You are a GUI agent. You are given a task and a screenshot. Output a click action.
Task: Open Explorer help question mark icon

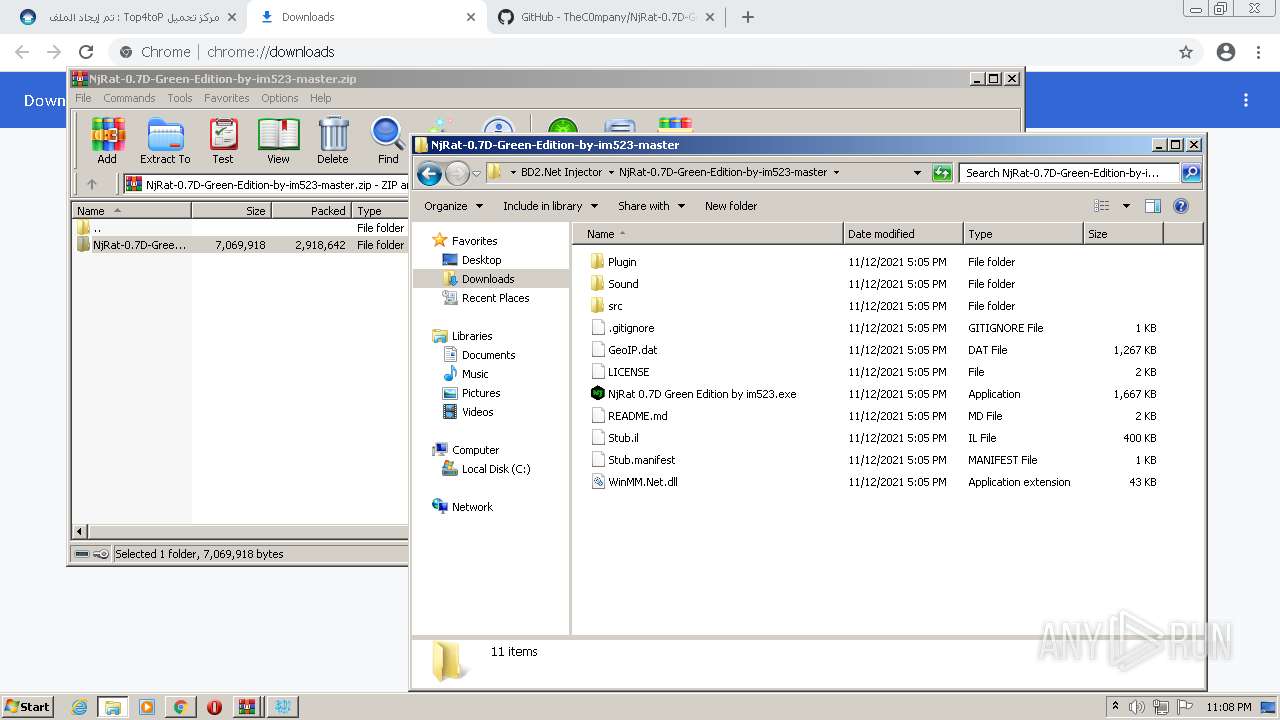tap(1181, 206)
